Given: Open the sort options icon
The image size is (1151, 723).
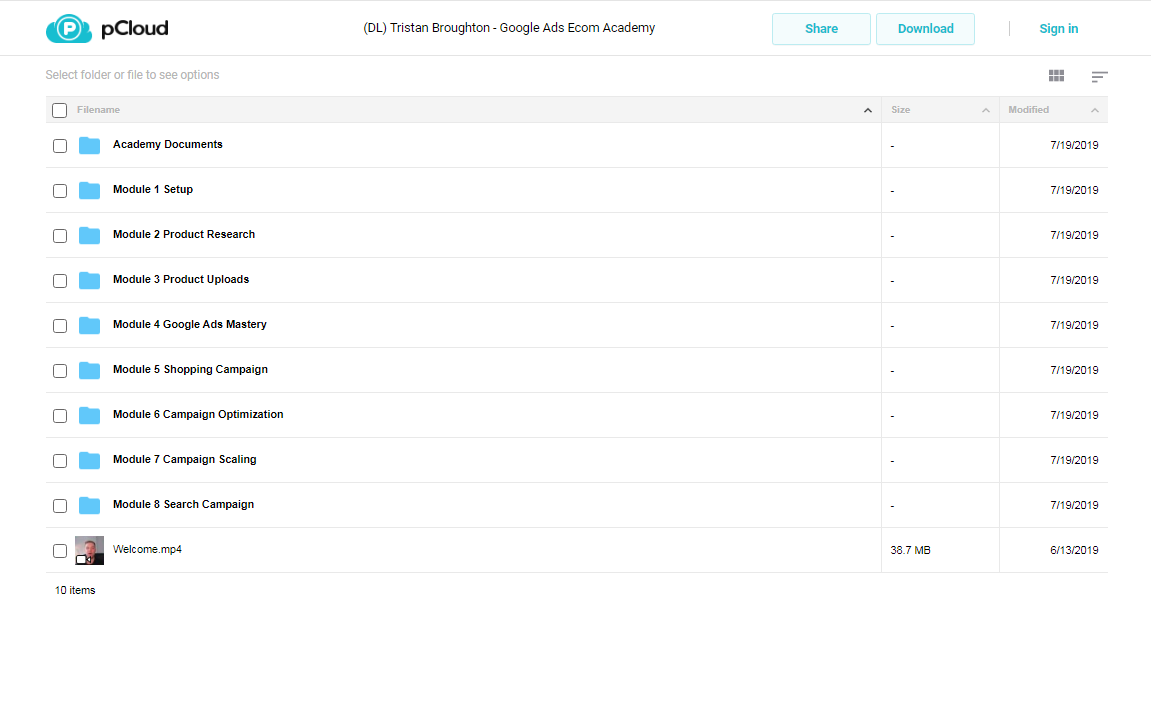Looking at the screenshot, I should tap(1099, 76).
